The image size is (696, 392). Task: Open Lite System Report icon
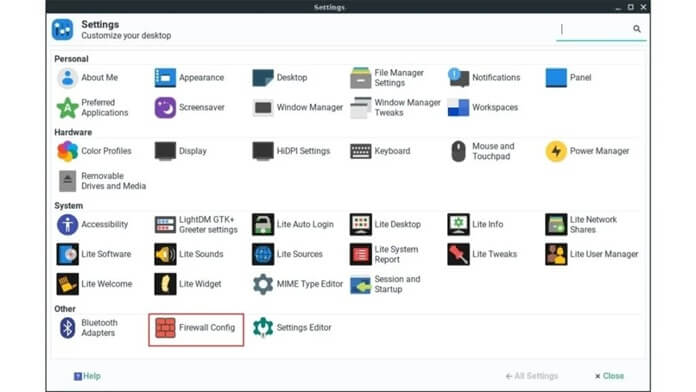(360, 254)
